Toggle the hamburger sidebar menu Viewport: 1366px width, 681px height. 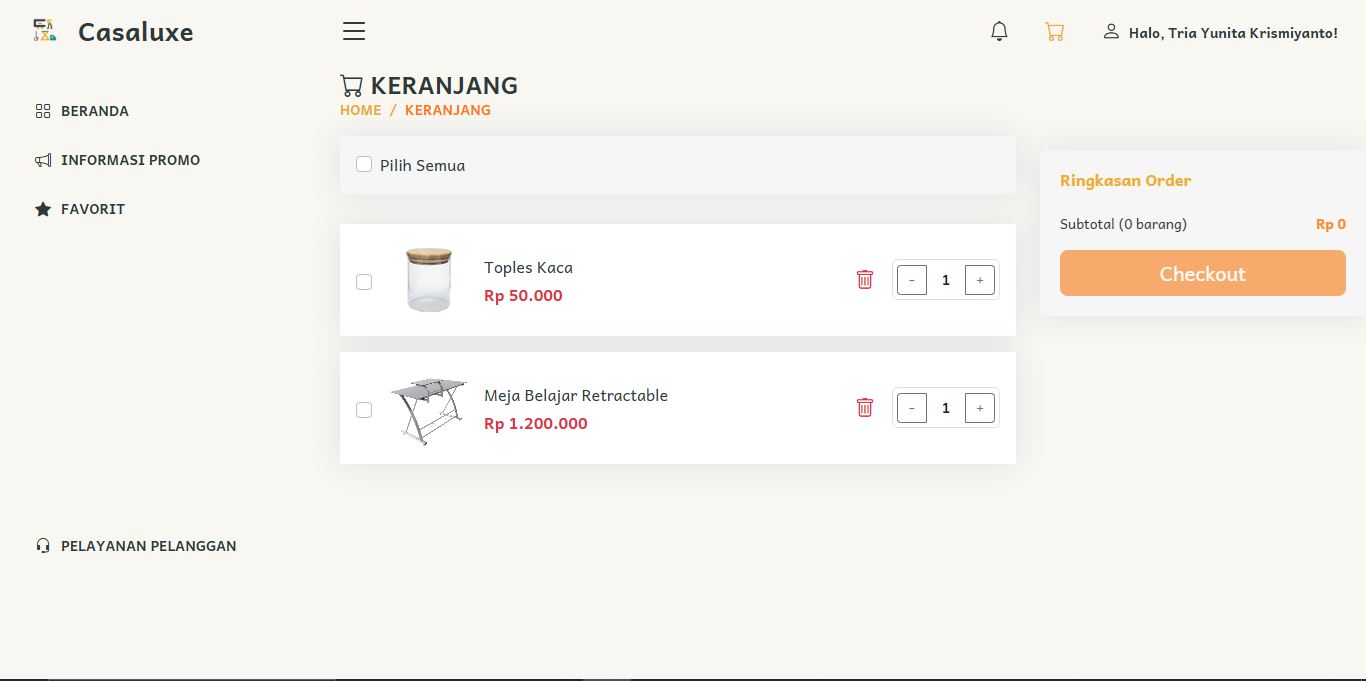(354, 32)
